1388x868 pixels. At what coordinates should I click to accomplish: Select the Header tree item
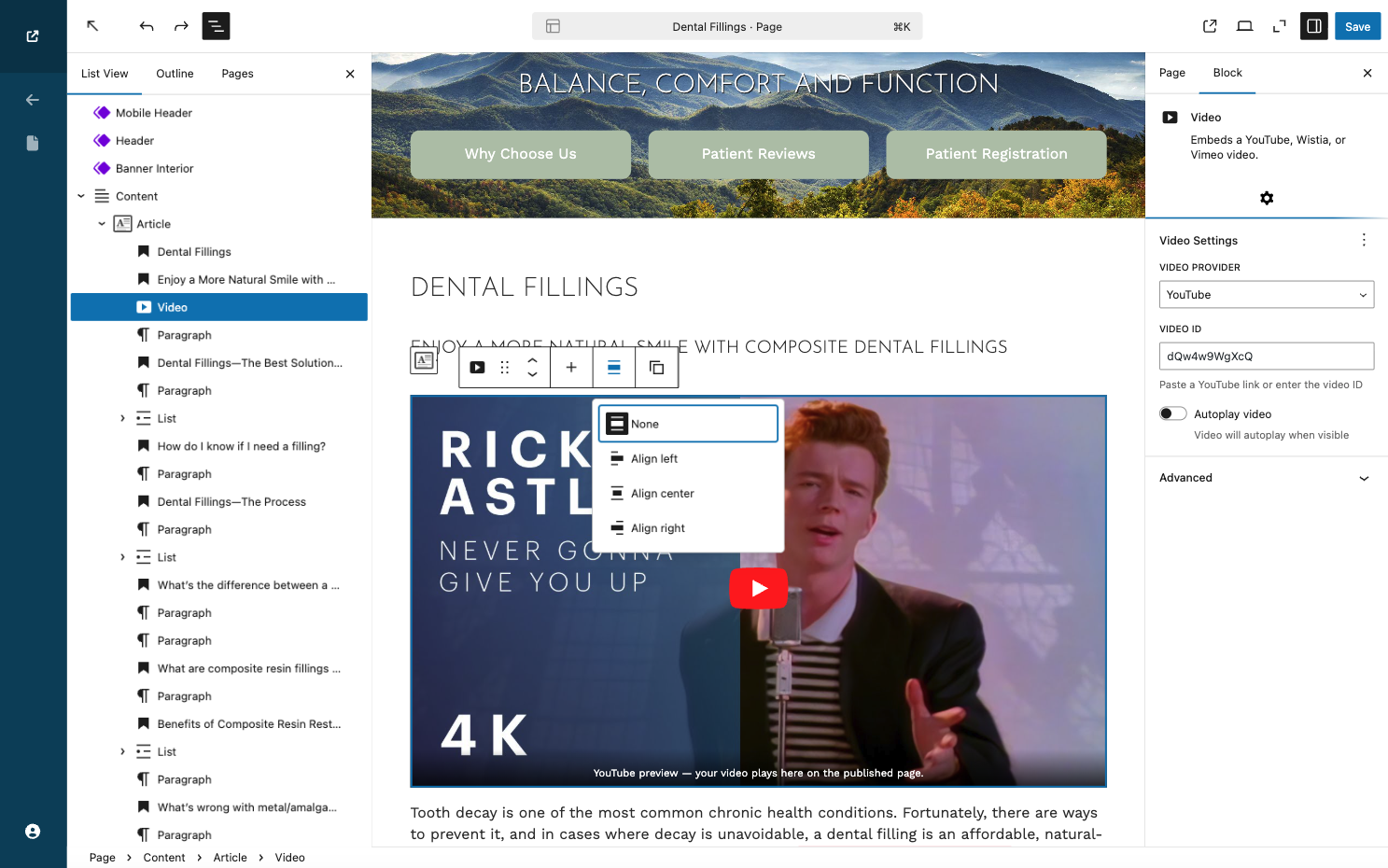[219, 141]
